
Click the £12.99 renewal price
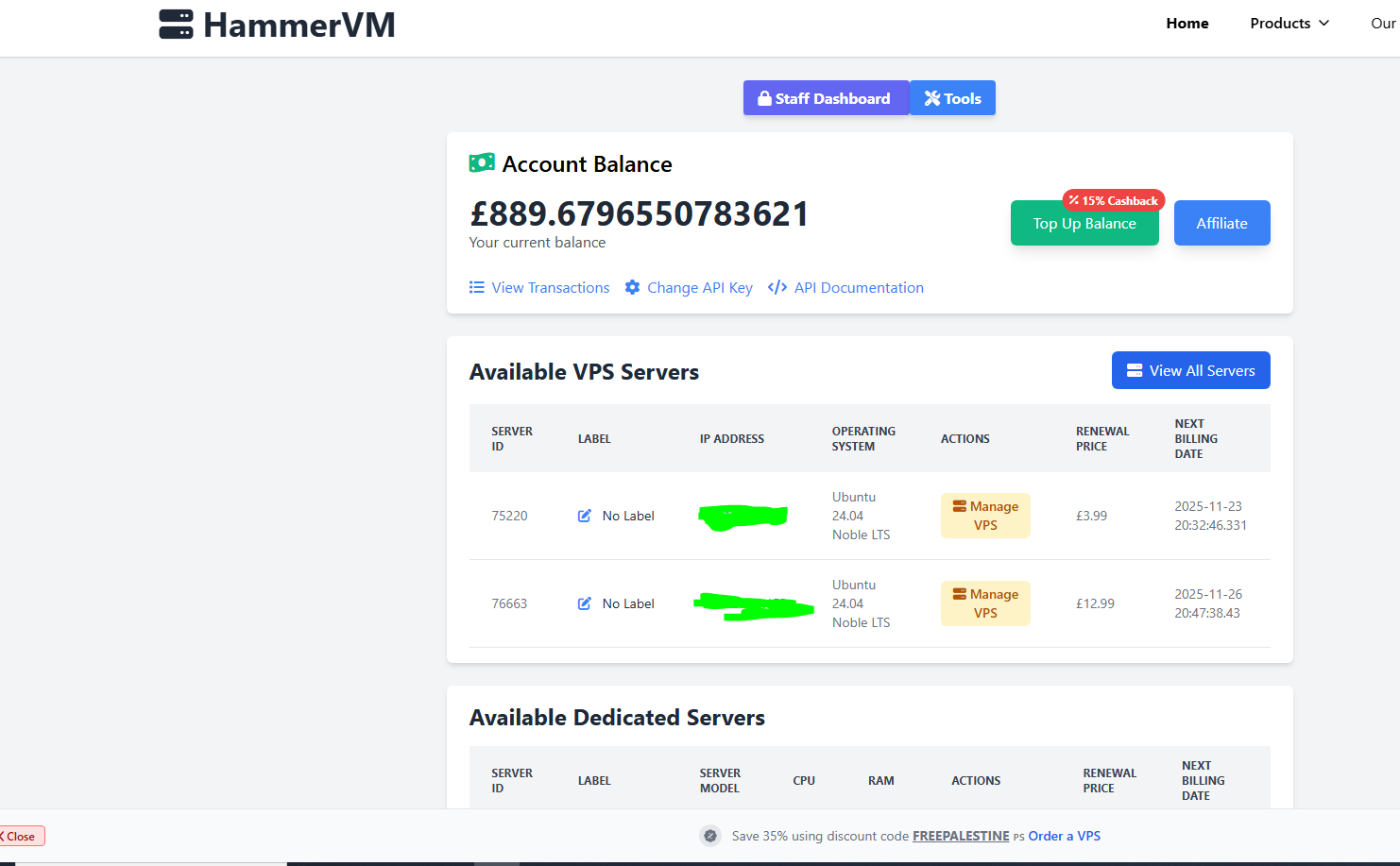click(1095, 603)
